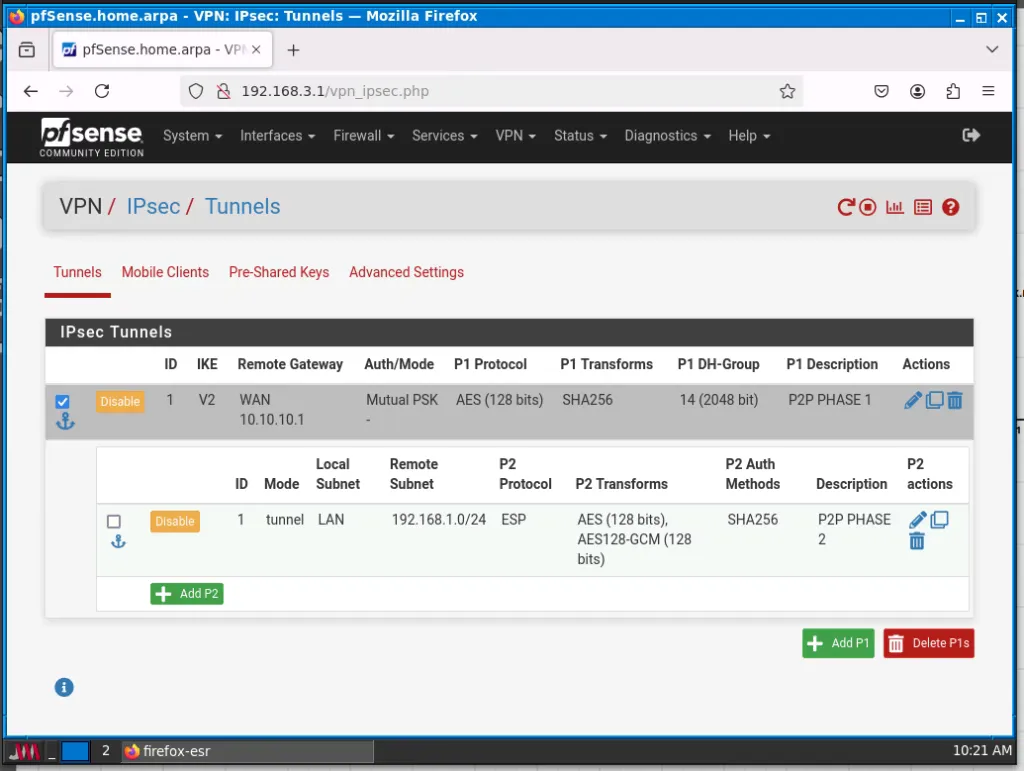The width and height of the screenshot is (1024, 771).
Task: Delete the P2P PHASE 1 entry
Action: (x=954, y=400)
